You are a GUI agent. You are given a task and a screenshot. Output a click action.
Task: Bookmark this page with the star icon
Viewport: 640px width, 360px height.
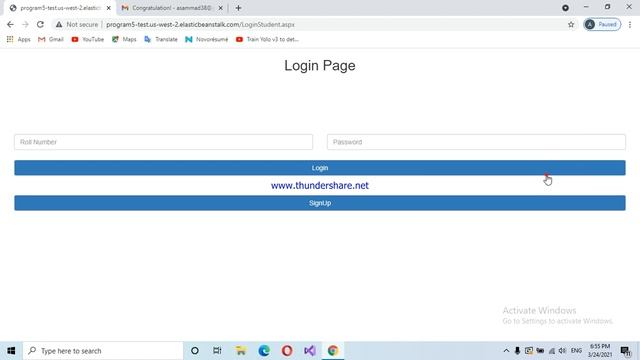tap(571, 24)
